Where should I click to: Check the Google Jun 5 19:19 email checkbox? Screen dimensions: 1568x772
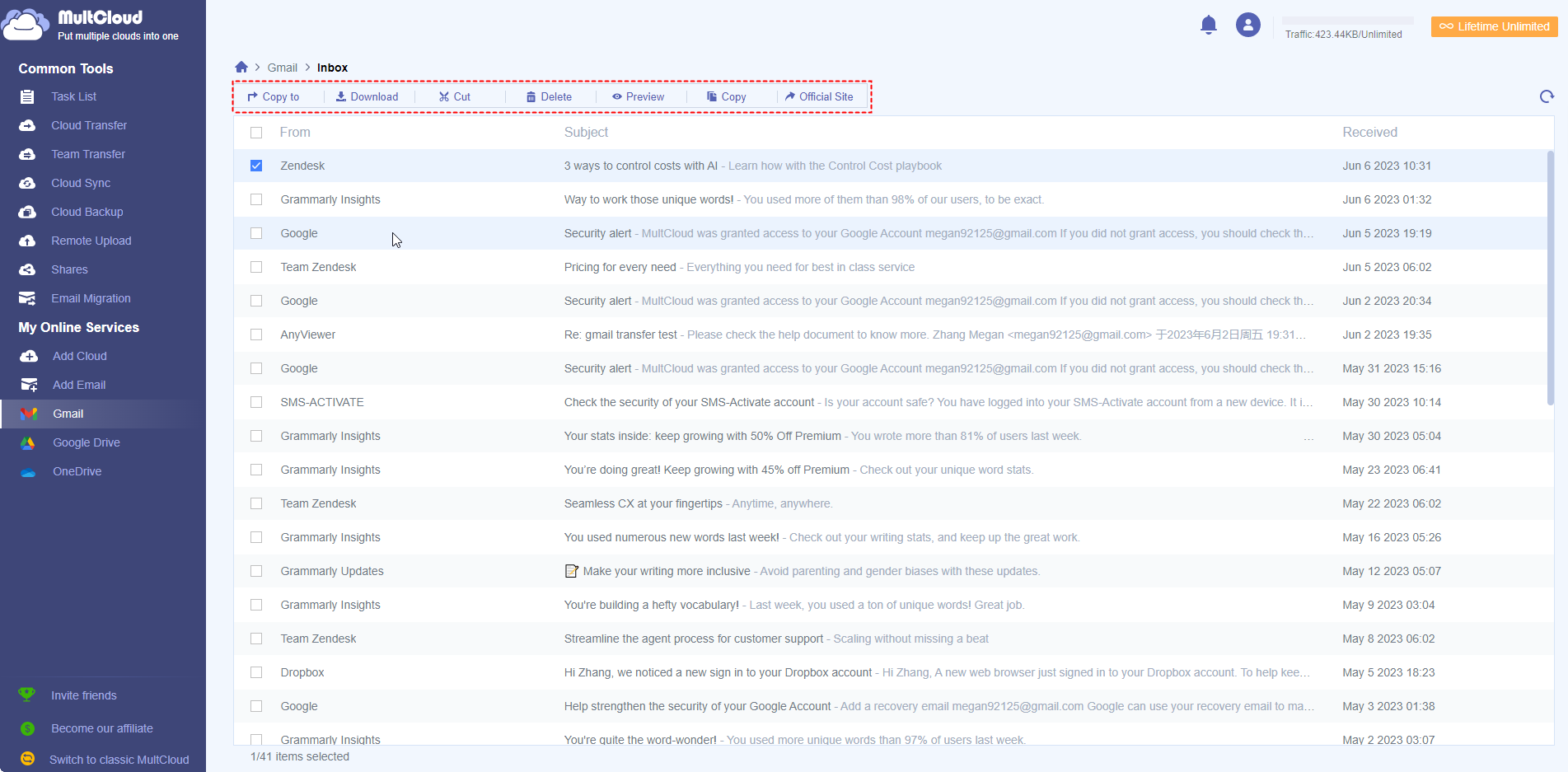(256, 233)
